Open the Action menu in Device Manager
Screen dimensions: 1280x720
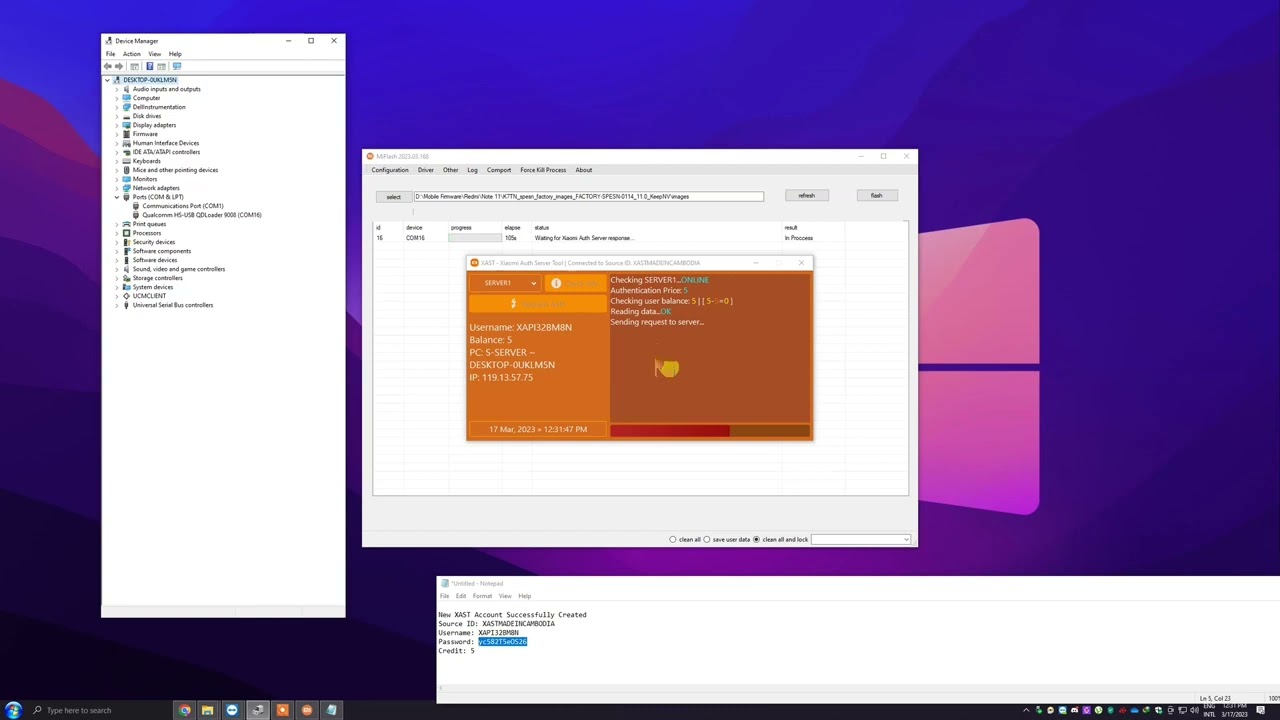132,54
